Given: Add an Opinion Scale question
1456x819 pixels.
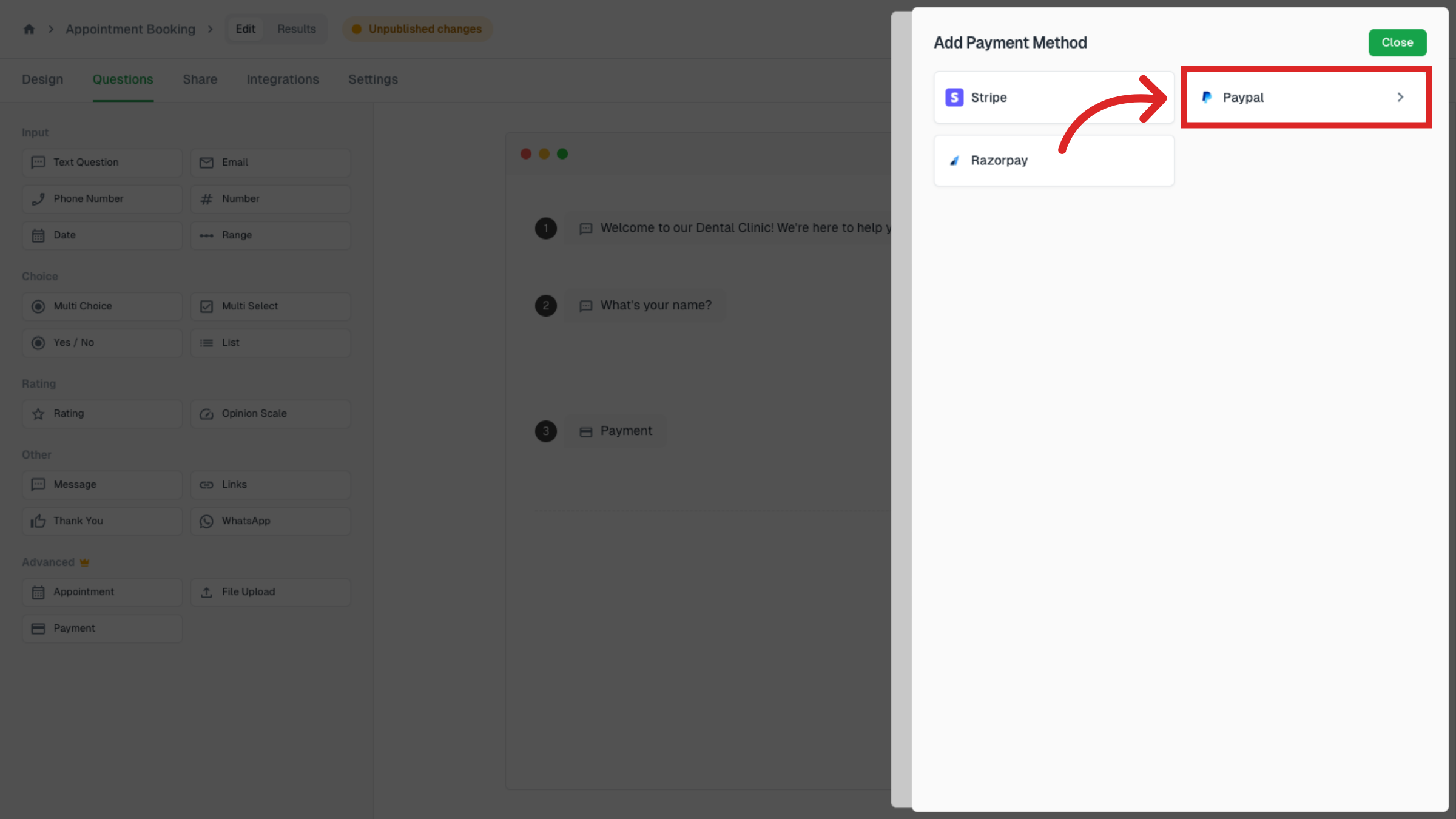Looking at the screenshot, I should pos(271,414).
